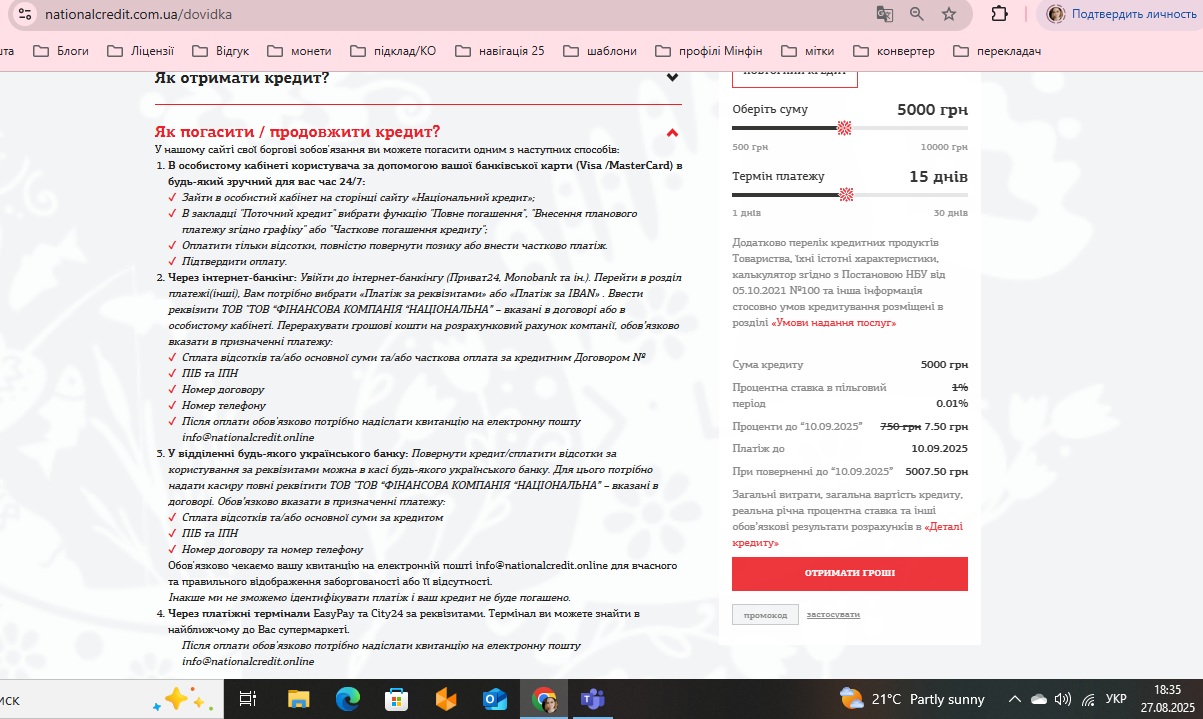The image size is (1203, 719).
Task: Open the шаблони bookmarks folder
Action: tap(600, 51)
